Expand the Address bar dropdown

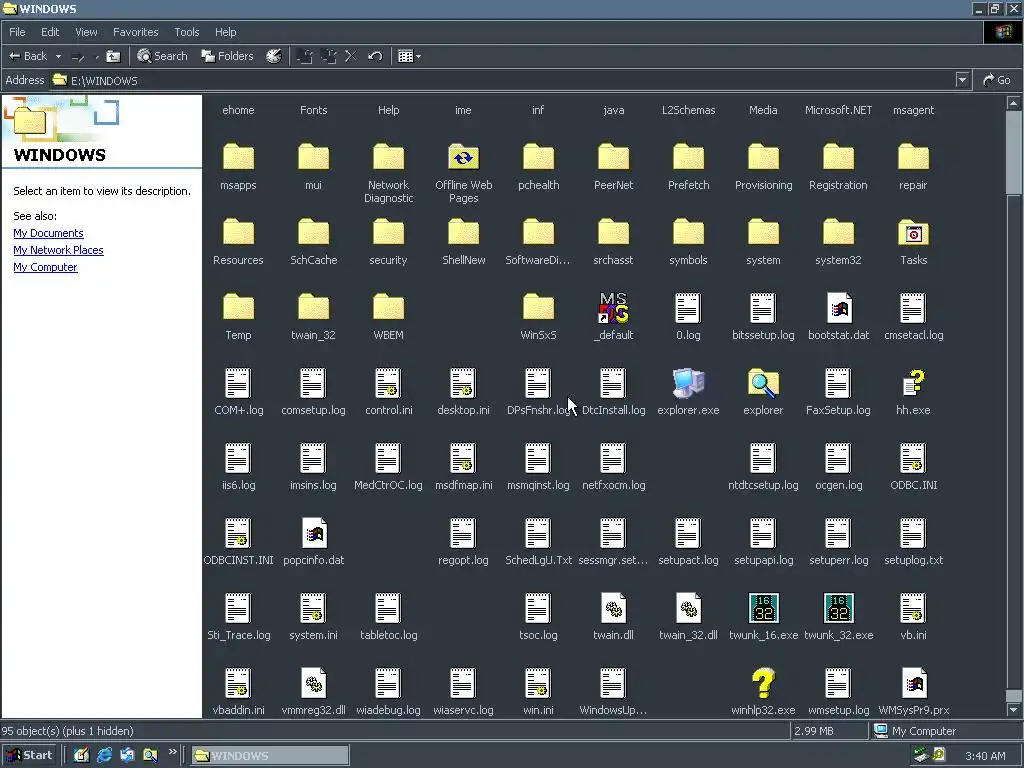(x=962, y=80)
